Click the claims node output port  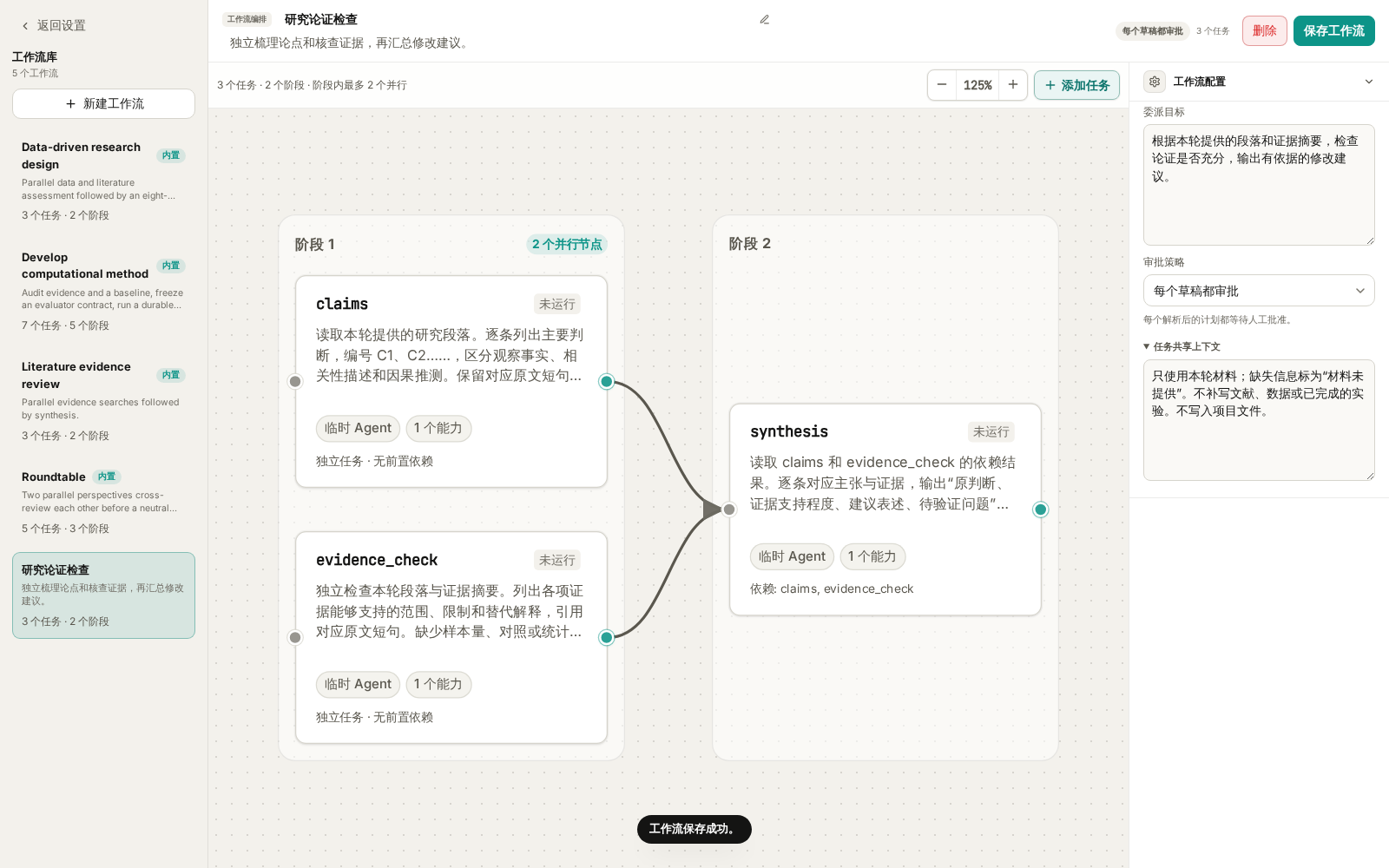tap(607, 382)
